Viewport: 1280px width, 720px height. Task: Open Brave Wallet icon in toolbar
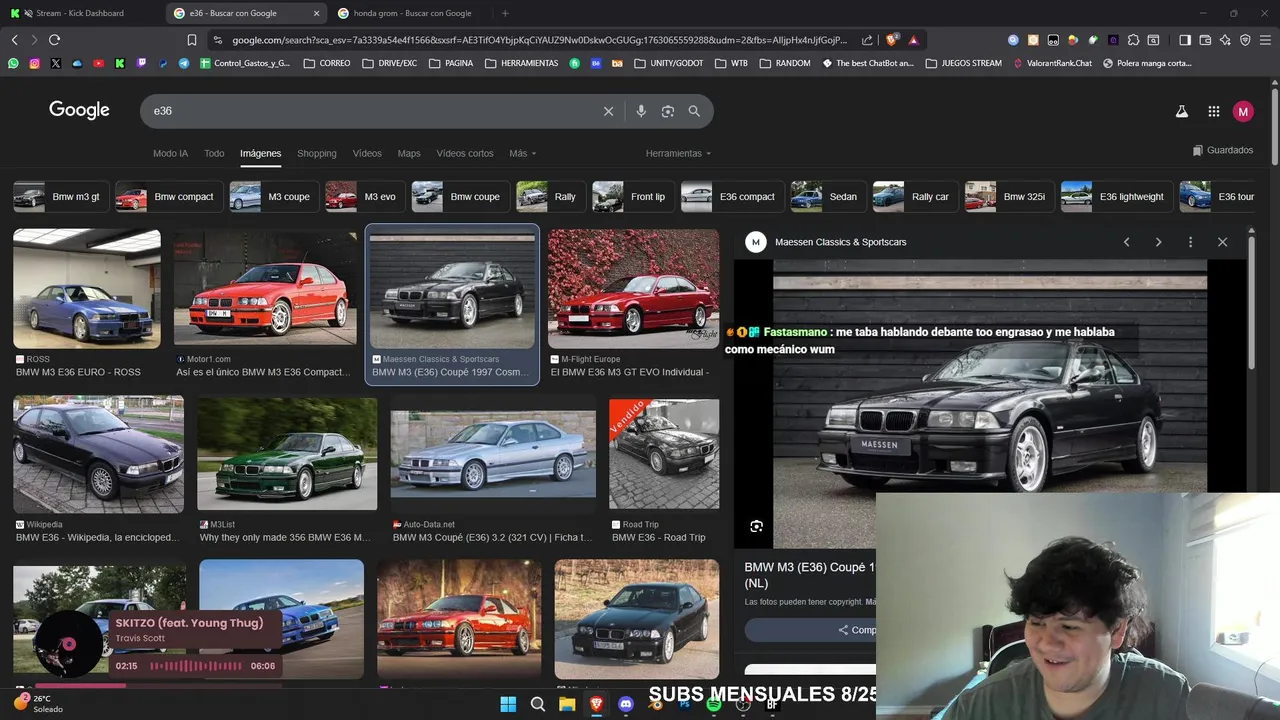point(1205,40)
